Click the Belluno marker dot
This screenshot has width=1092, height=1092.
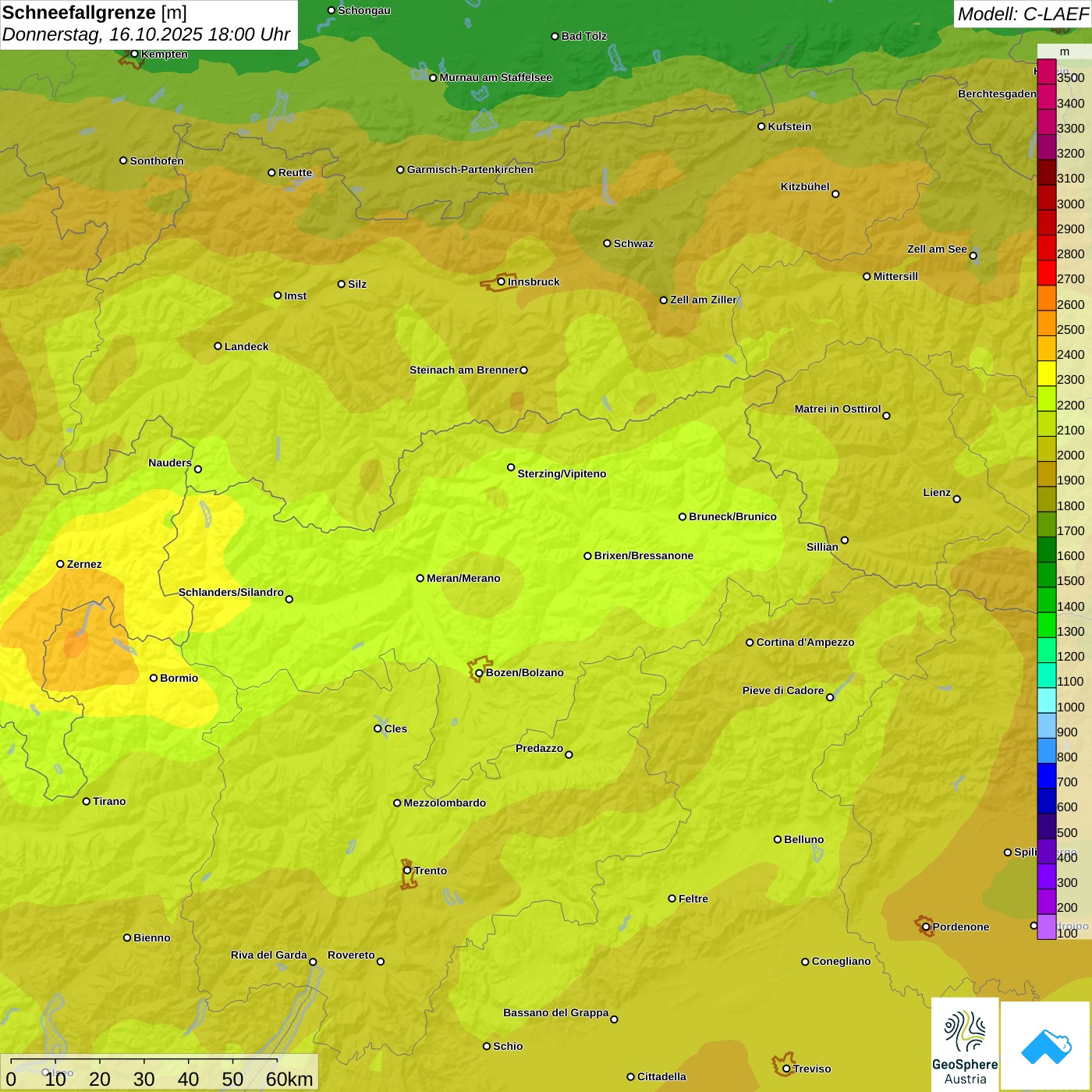(777, 839)
